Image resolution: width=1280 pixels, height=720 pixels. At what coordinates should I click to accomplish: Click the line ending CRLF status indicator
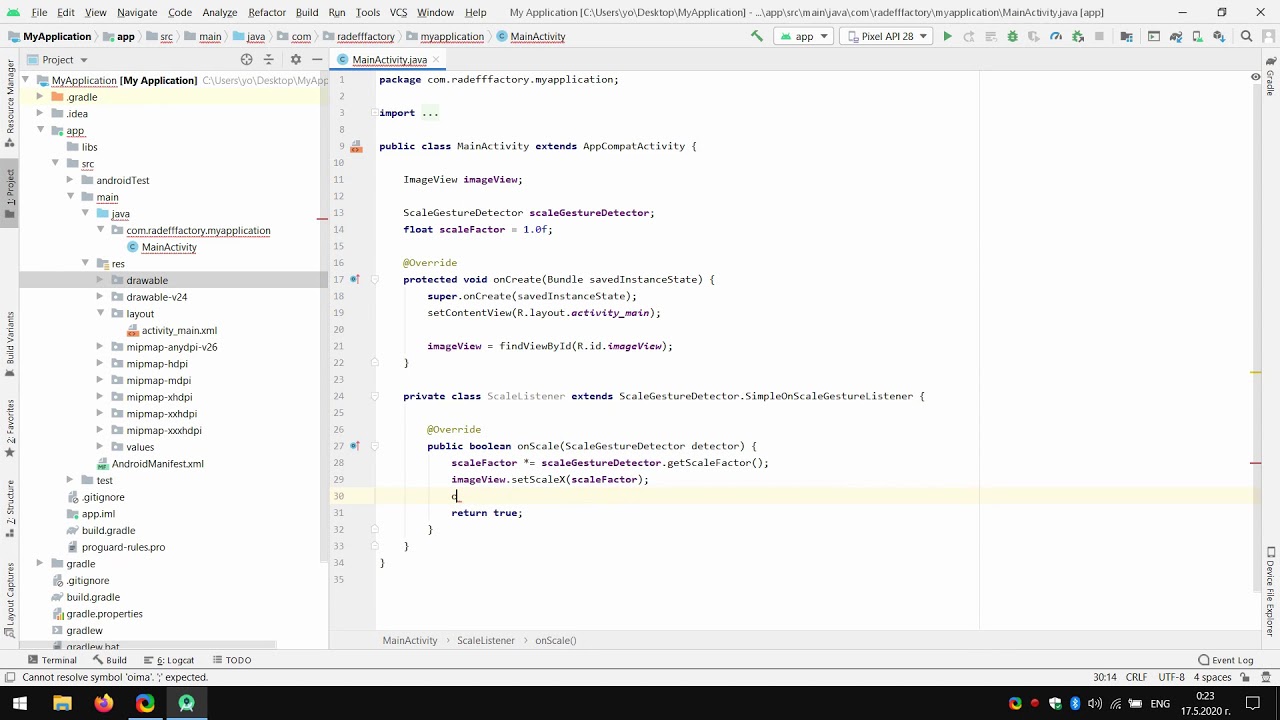pos(1136,677)
